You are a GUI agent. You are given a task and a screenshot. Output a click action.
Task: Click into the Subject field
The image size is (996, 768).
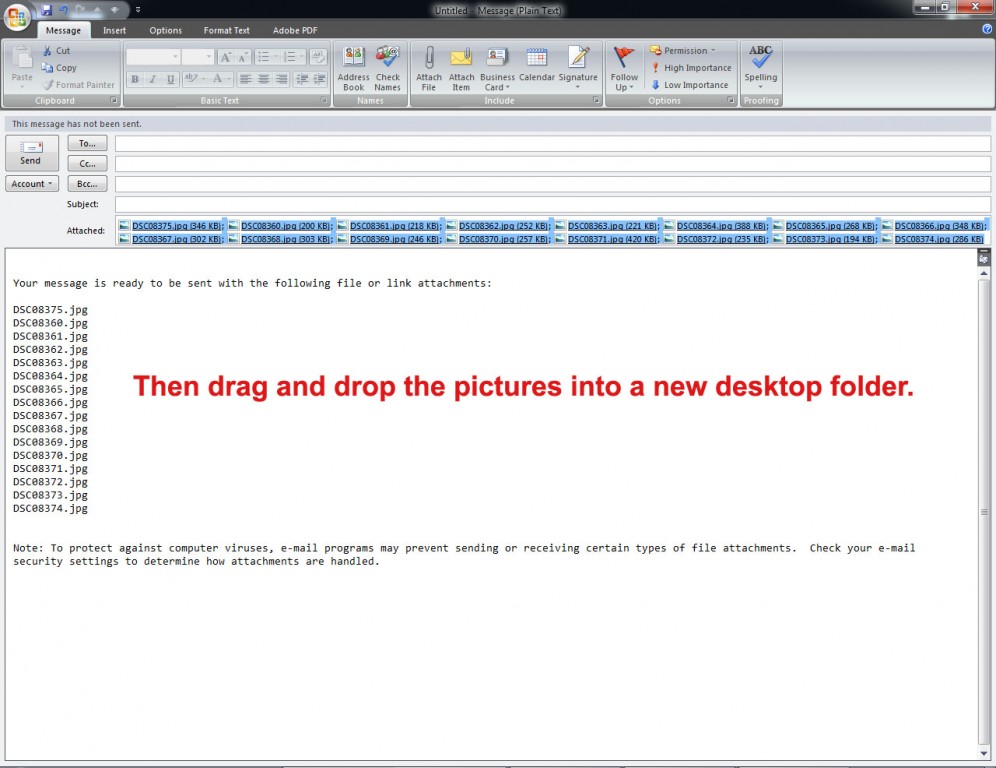tap(552, 204)
